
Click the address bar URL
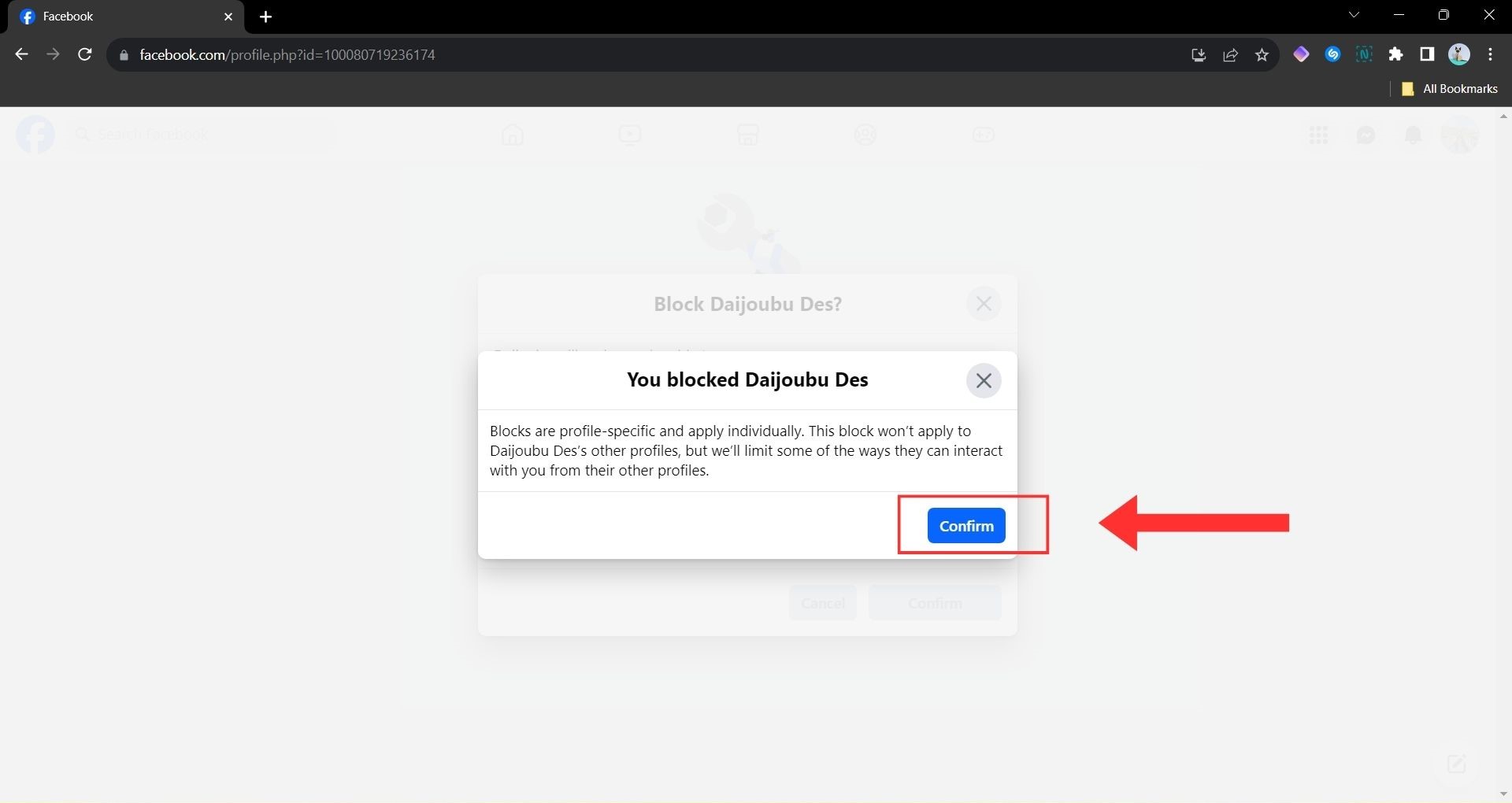[x=287, y=54]
